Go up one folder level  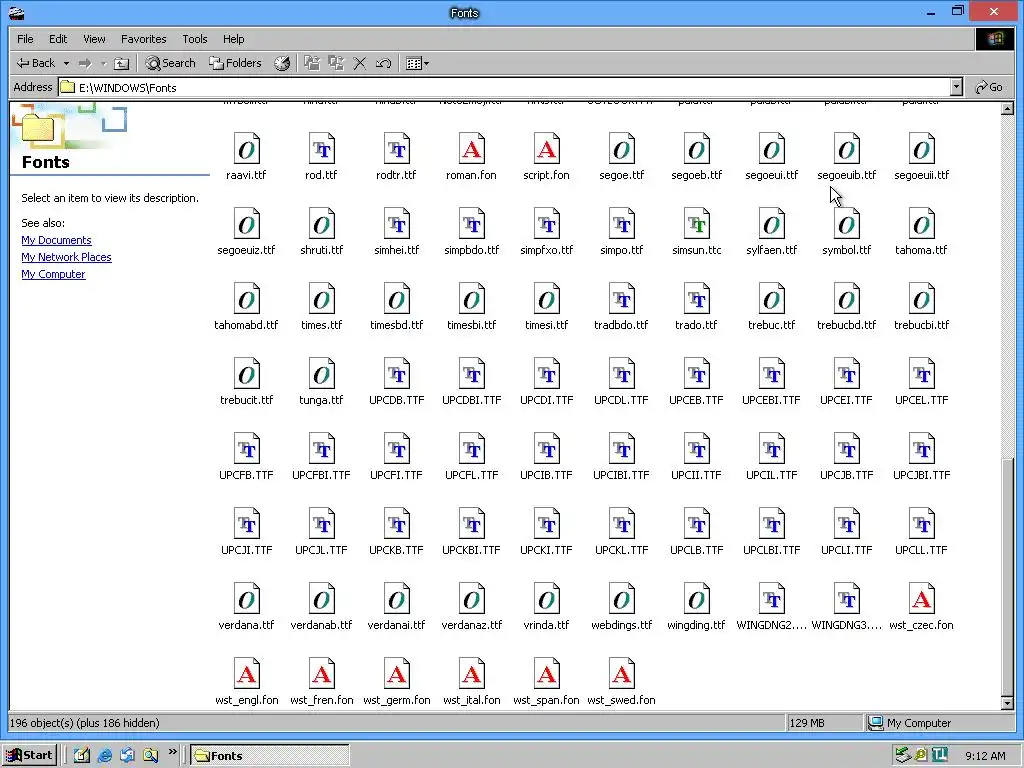[x=121, y=63]
